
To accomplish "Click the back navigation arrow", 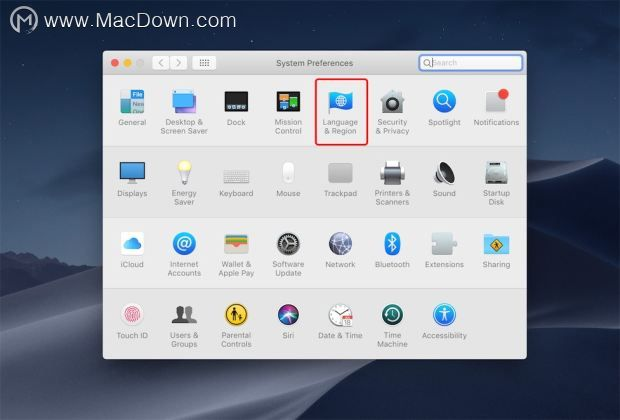I will [161, 63].
